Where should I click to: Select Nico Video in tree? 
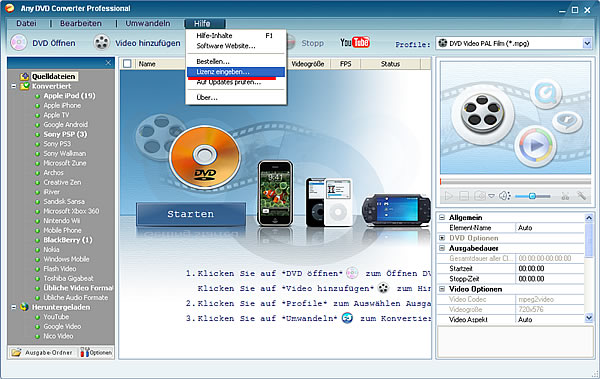tap(58, 336)
